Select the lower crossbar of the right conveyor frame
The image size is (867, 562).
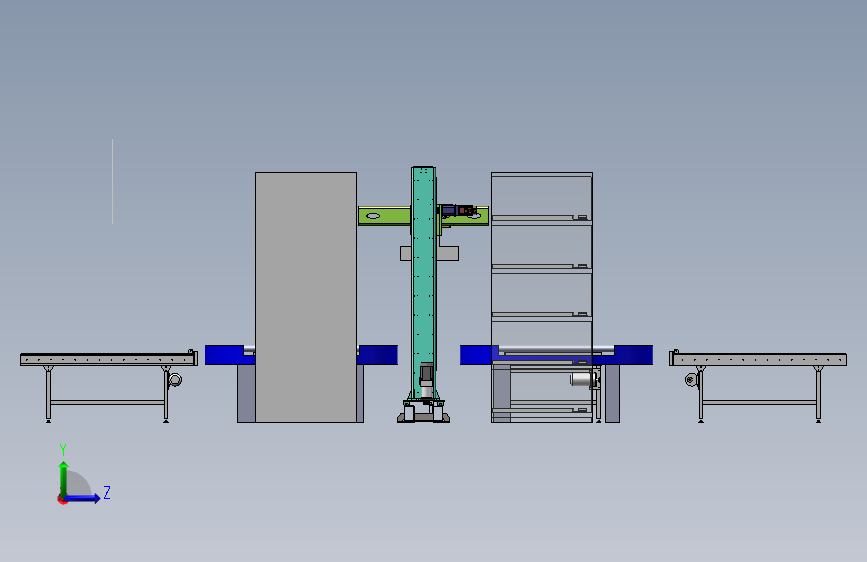759,403
